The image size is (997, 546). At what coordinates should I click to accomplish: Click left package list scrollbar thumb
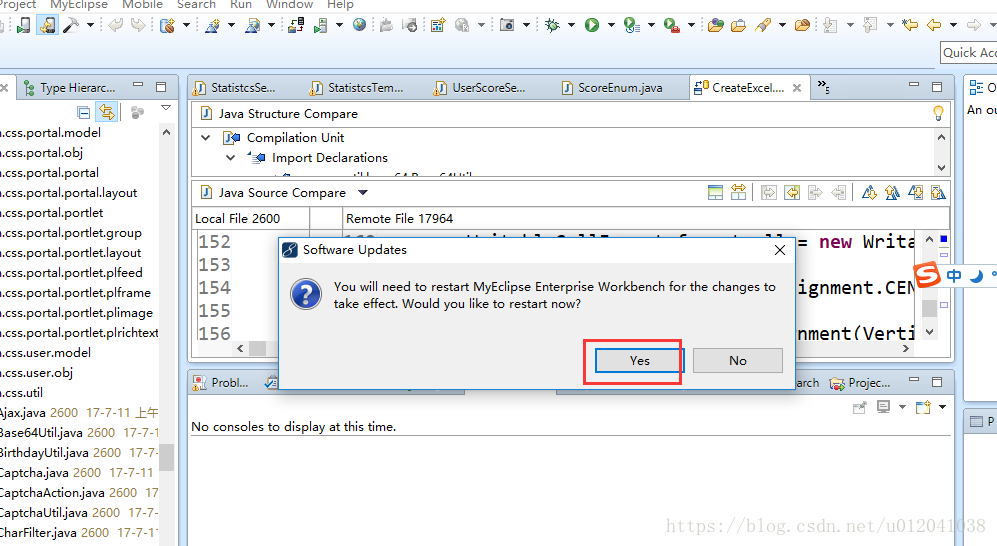point(167,457)
